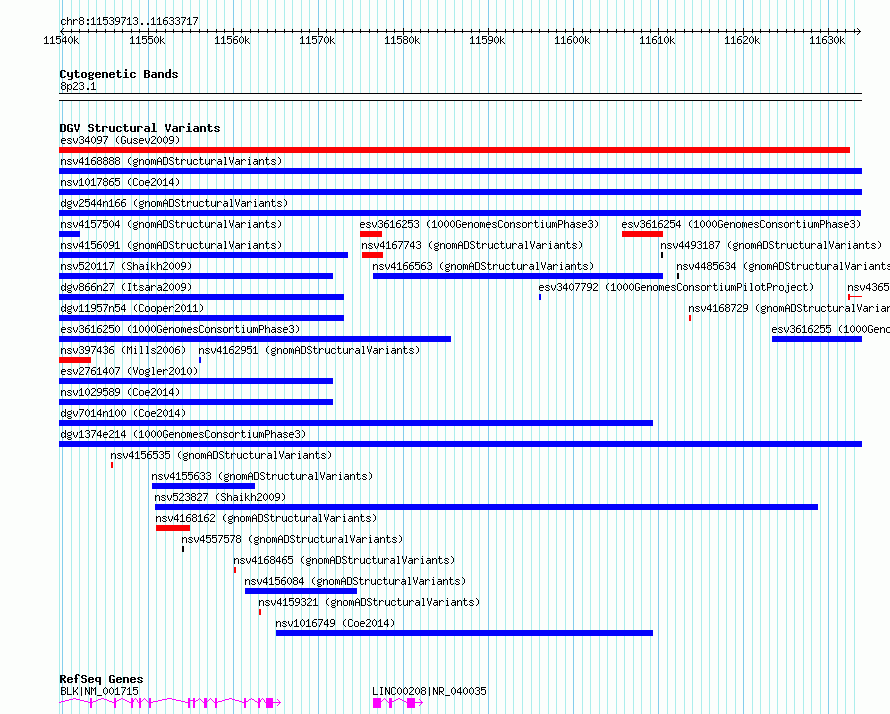Image resolution: width=890 pixels, height=714 pixels.
Task: Click nsv4159321 (gnomADStructuralVariants) label
Action: (369, 602)
